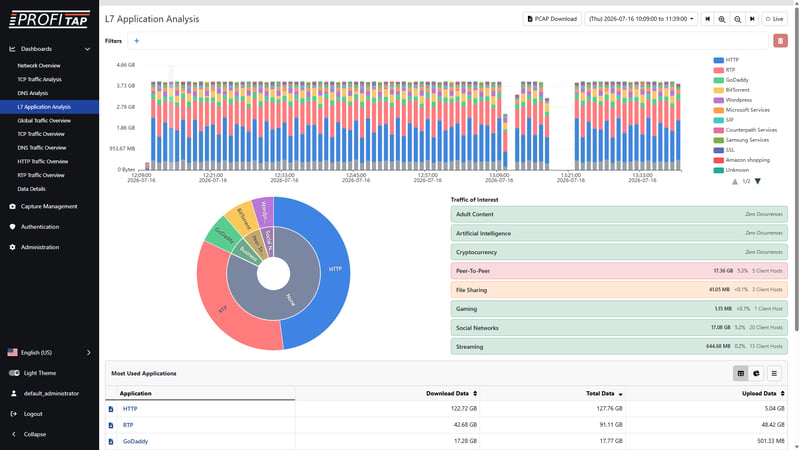Screen dimensions: 800x450
Task: Open Social Networks traffic of interest row
Action: point(619,328)
